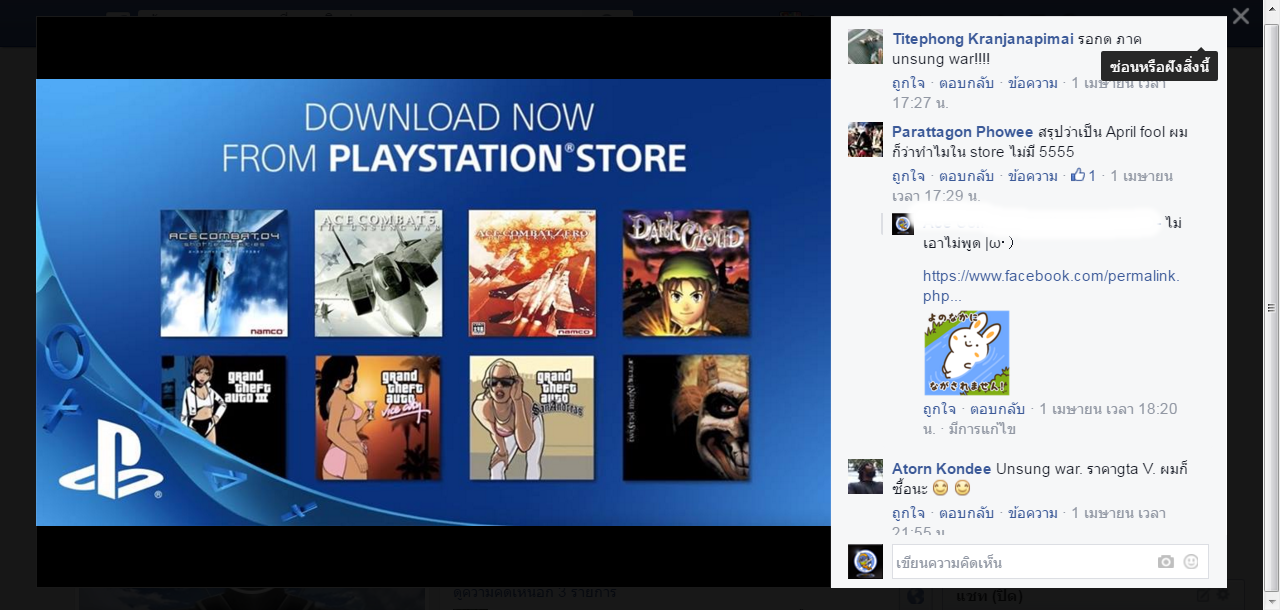The height and width of the screenshot is (610, 1280).
Task: Click Parattagon Phowee's avatar picture
Action: (865, 139)
